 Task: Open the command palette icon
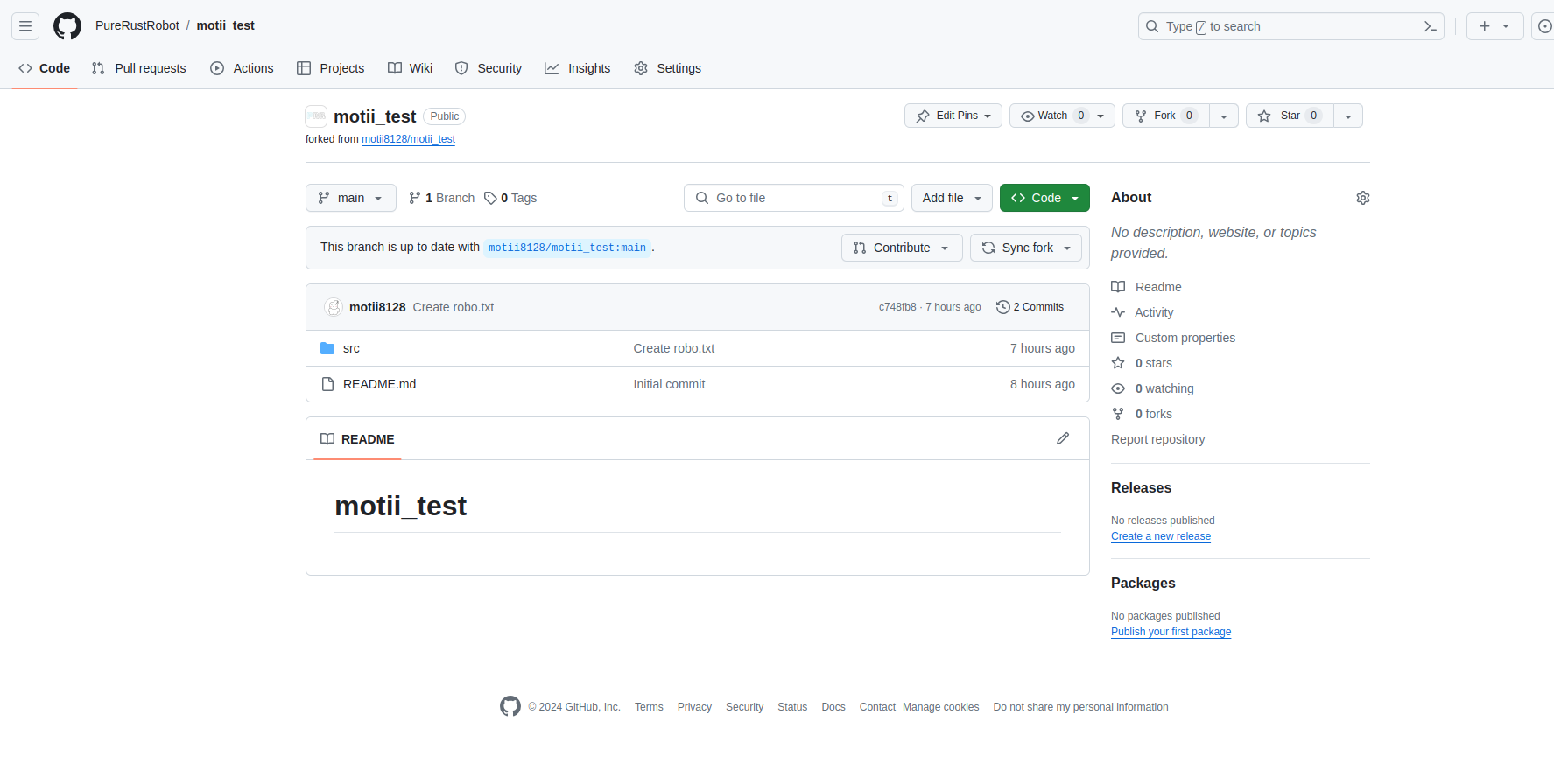point(1431,26)
